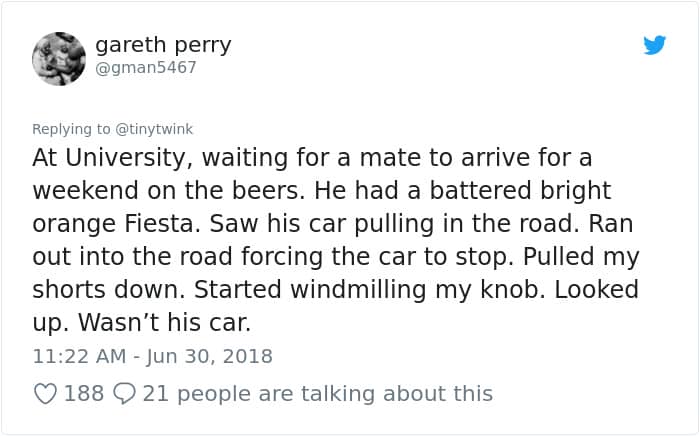Click the reply speech bubble icon
Viewport: 700px width, 436px height.
point(124,394)
